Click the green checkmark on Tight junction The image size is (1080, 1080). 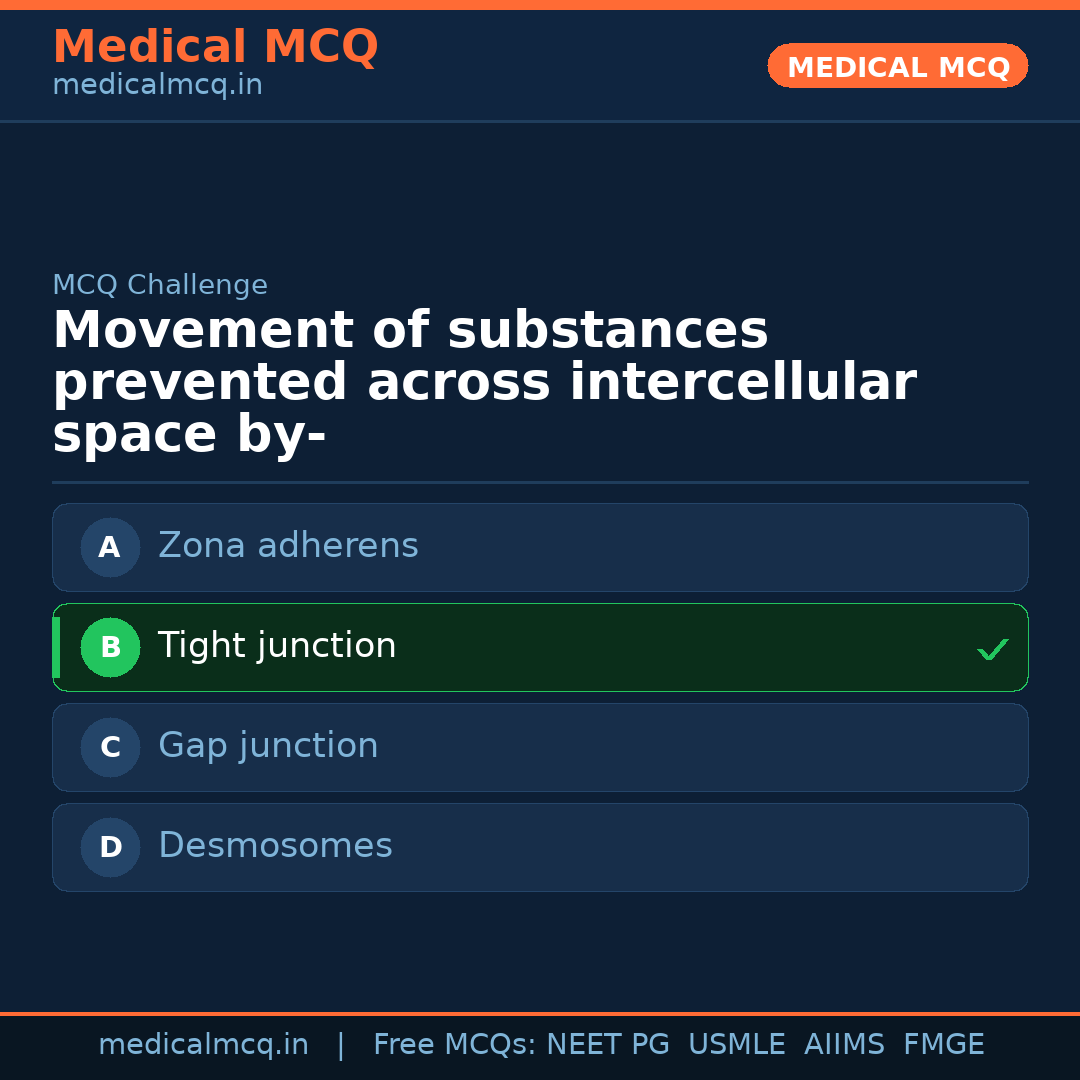(x=993, y=649)
